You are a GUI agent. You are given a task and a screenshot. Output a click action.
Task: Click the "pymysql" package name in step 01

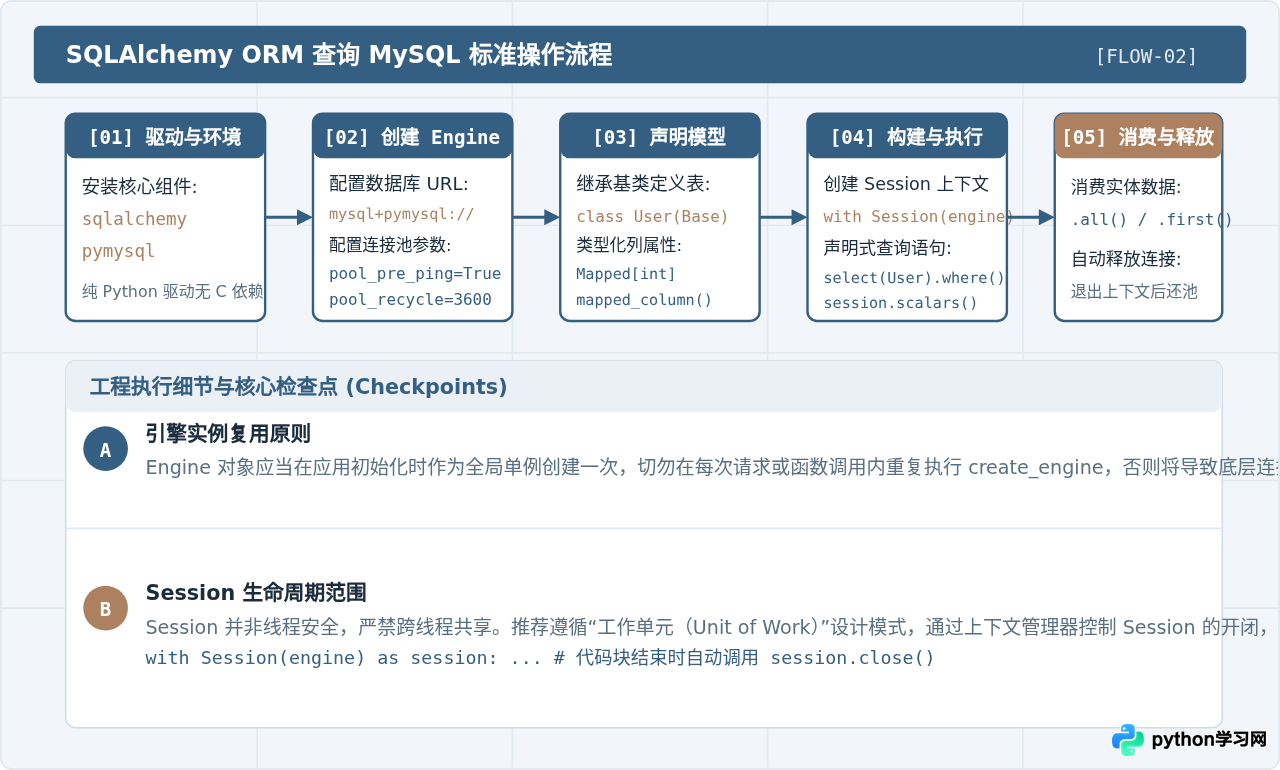coord(119,251)
